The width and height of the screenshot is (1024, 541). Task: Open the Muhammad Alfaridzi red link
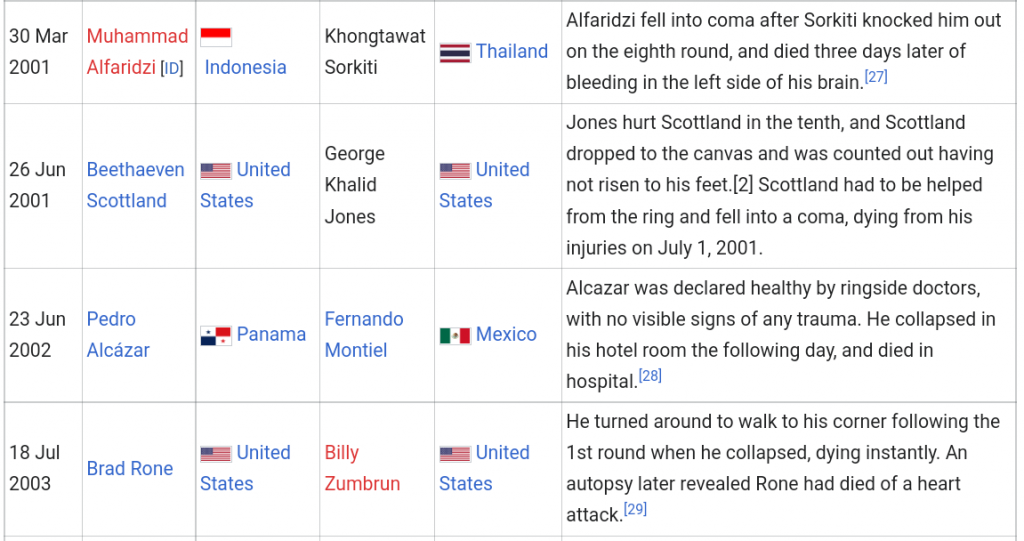137,52
